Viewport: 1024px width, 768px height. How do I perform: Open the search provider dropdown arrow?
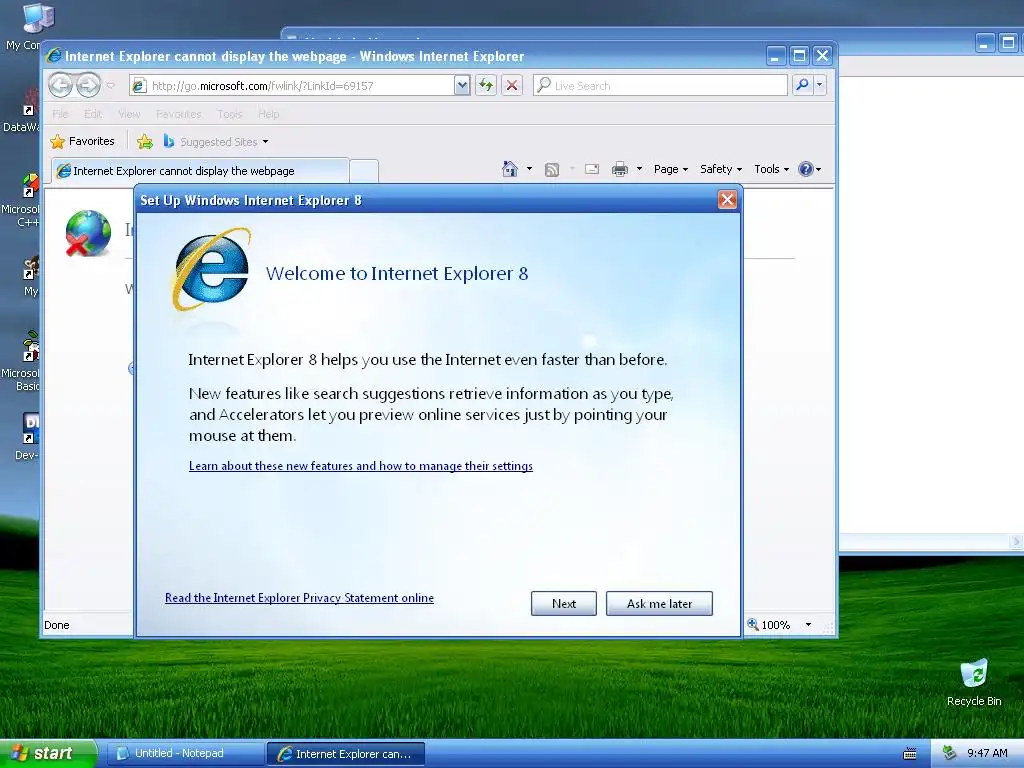[x=820, y=85]
